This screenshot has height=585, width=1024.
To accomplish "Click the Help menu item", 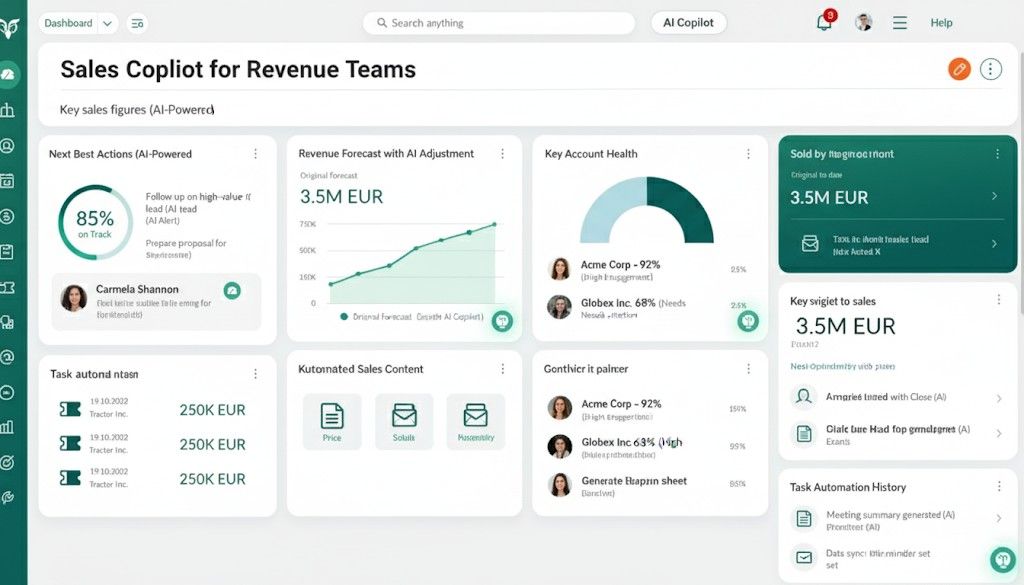I will 941,23.
